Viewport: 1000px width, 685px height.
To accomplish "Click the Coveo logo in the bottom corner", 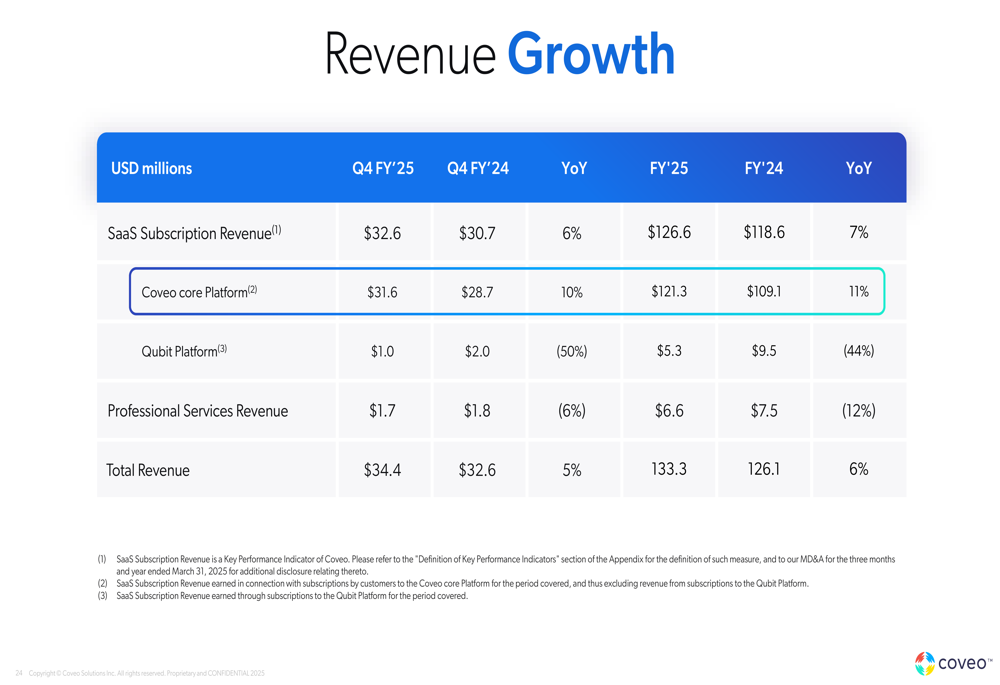I will pos(953,663).
